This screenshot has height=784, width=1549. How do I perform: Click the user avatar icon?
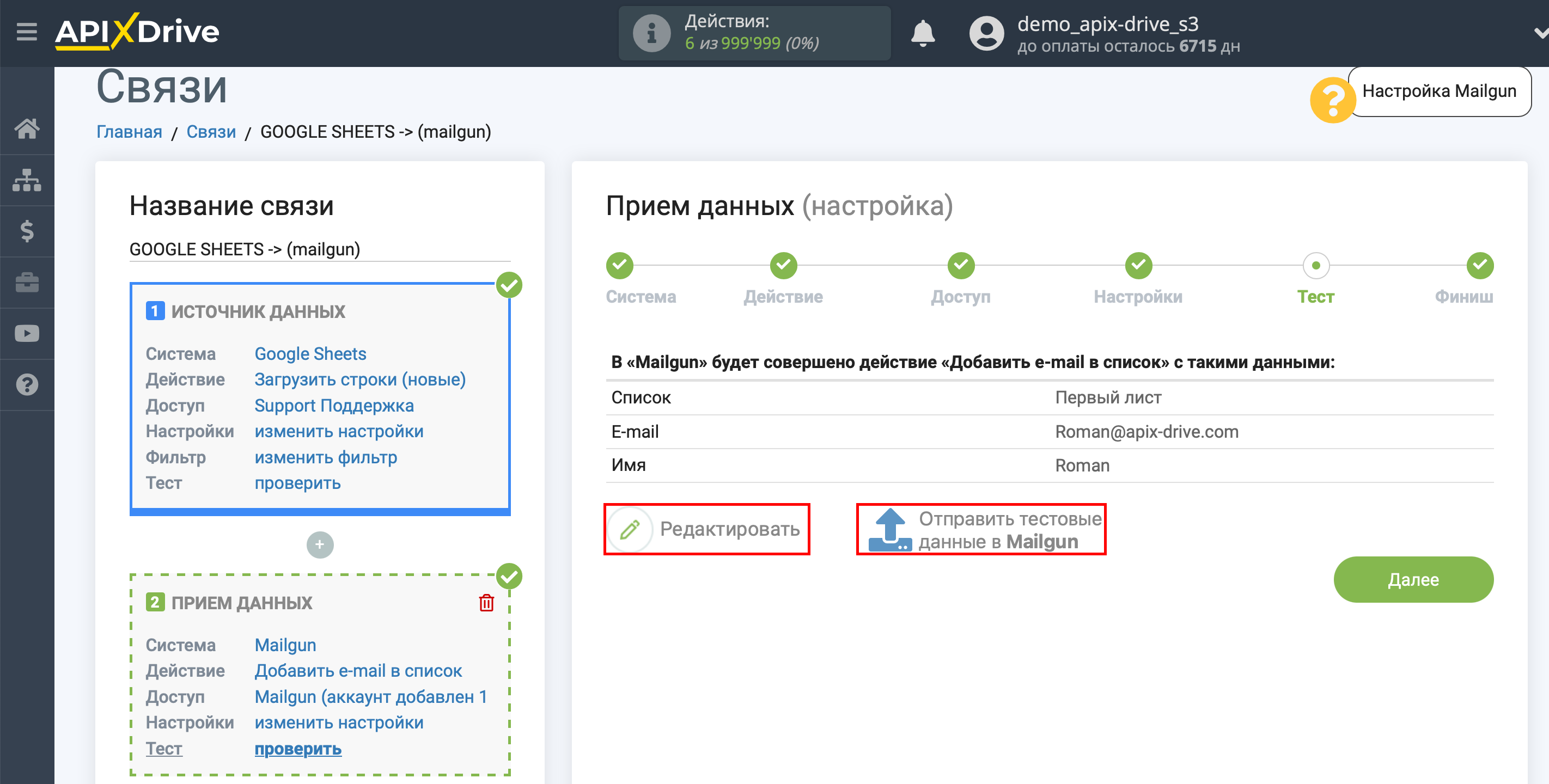click(x=986, y=33)
